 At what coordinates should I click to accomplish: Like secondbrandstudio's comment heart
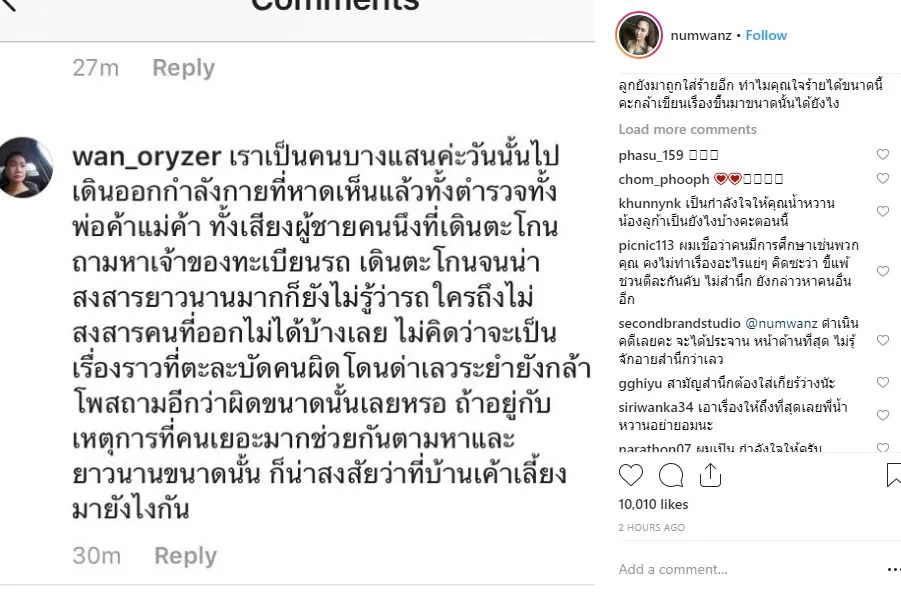pos(883,340)
